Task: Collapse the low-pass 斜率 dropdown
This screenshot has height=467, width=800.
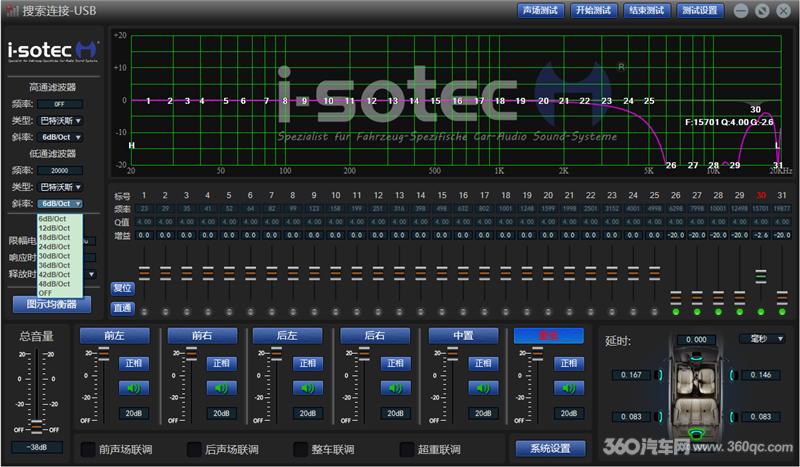Action: coord(60,204)
